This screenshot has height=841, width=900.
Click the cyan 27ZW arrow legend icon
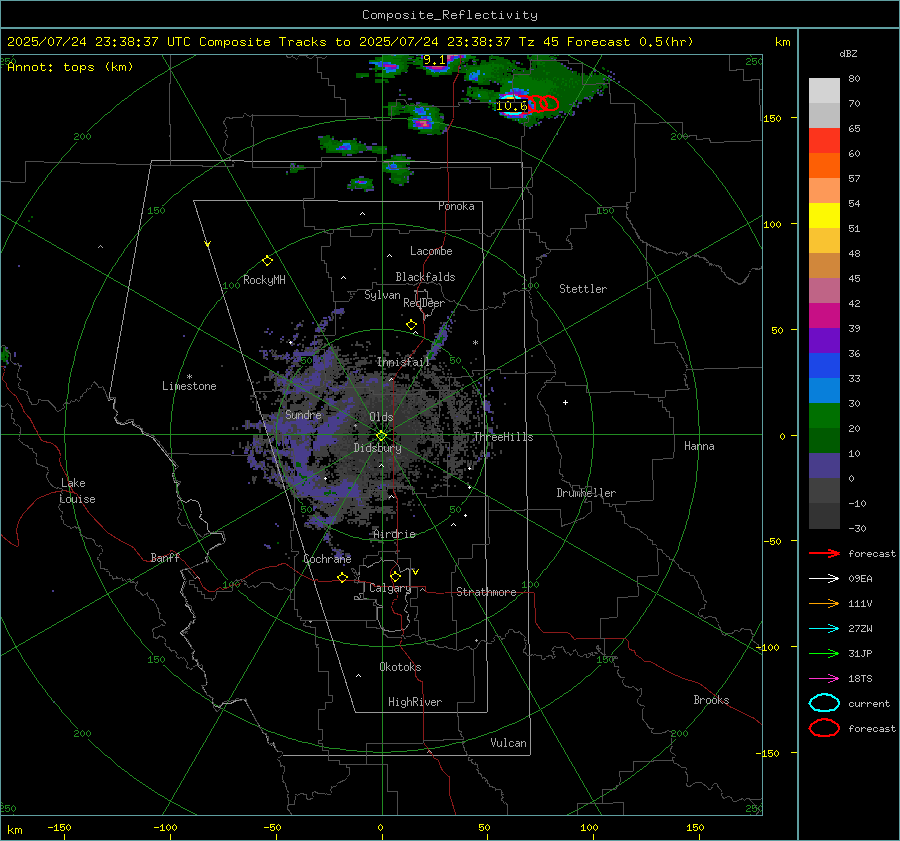[824, 629]
